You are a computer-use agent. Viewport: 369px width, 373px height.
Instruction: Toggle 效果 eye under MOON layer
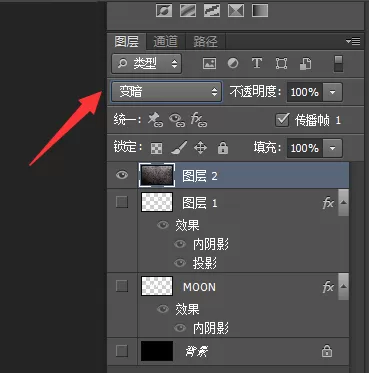click(163, 309)
